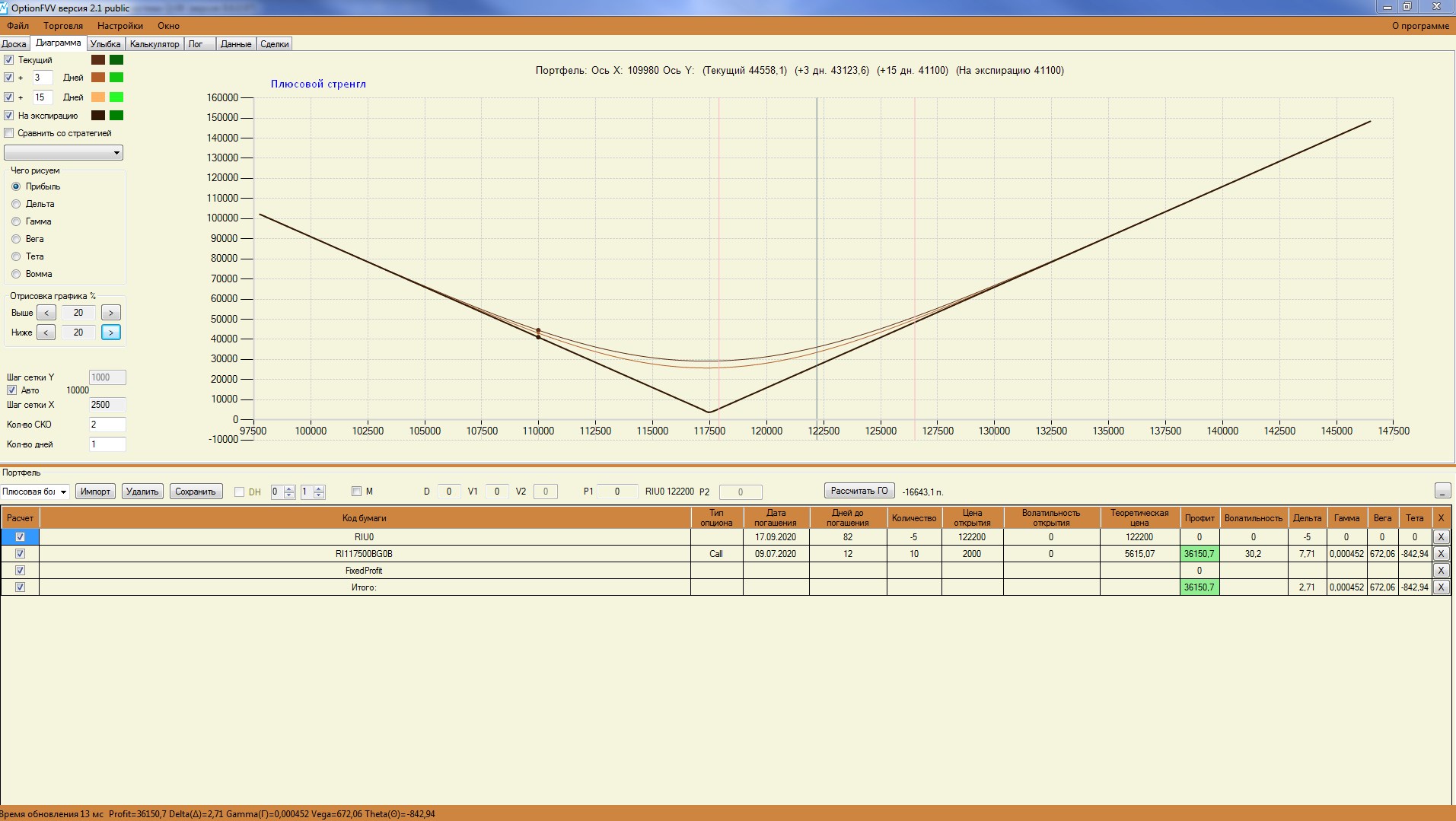The height and width of the screenshot is (821, 1456).
Task: Uncheck Расчет for the RI117500BG0B row
Action: coord(20,554)
